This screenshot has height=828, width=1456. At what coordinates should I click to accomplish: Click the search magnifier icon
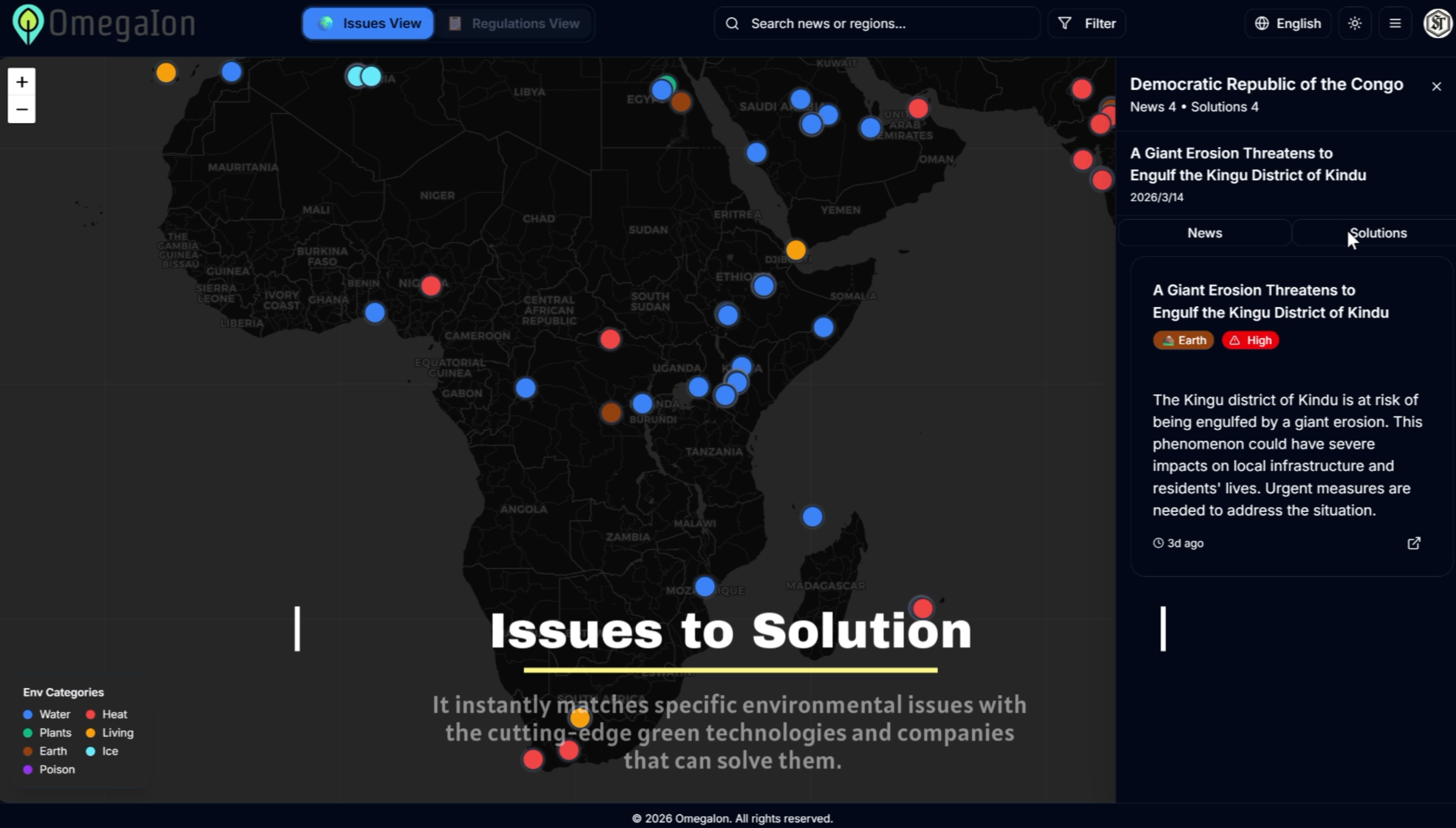click(x=732, y=23)
